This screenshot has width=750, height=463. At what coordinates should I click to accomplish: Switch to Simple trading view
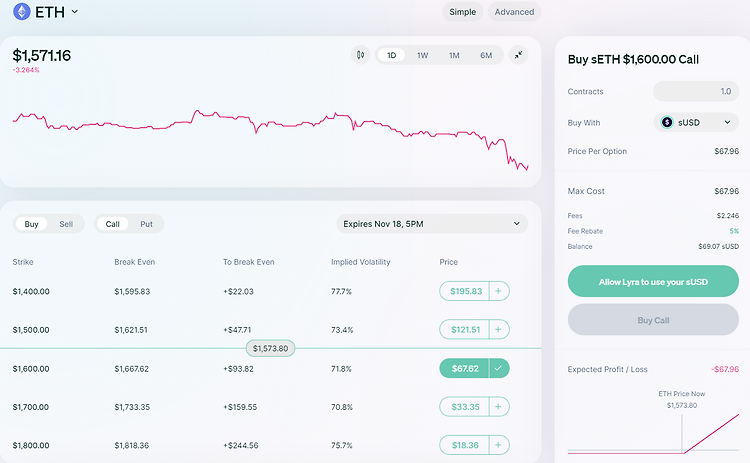(x=463, y=12)
